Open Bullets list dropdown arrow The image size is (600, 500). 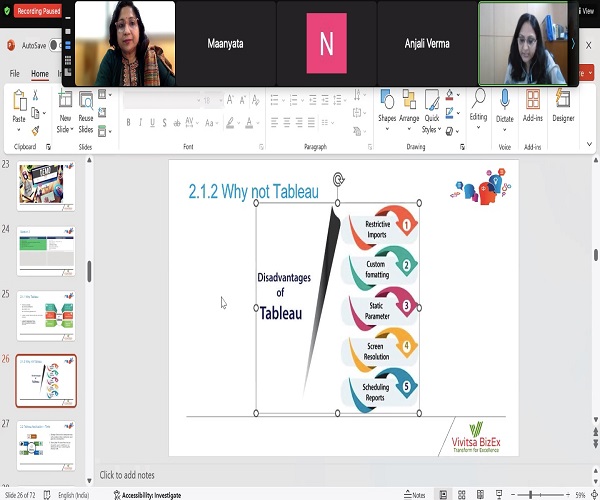tap(283, 100)
